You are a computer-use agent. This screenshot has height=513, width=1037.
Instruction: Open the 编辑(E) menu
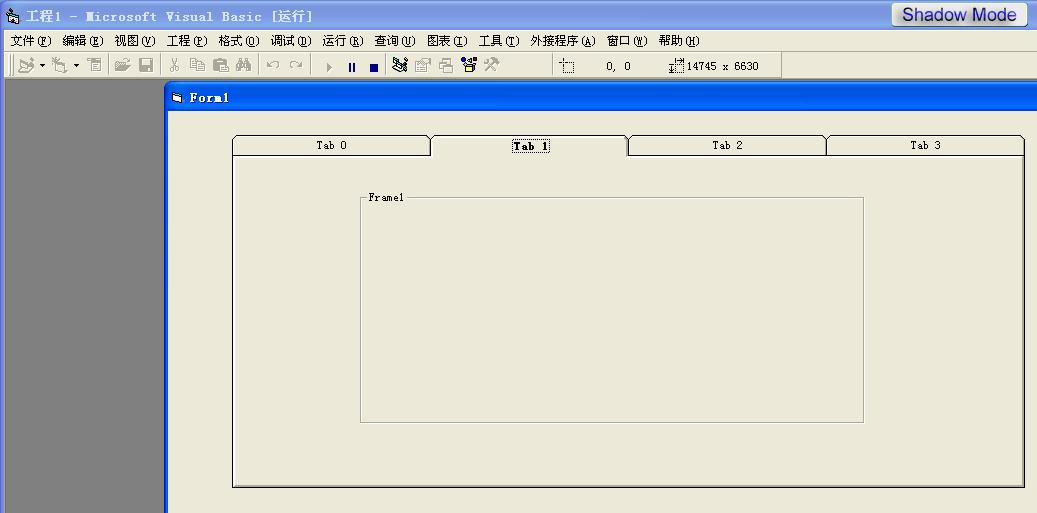83,41
